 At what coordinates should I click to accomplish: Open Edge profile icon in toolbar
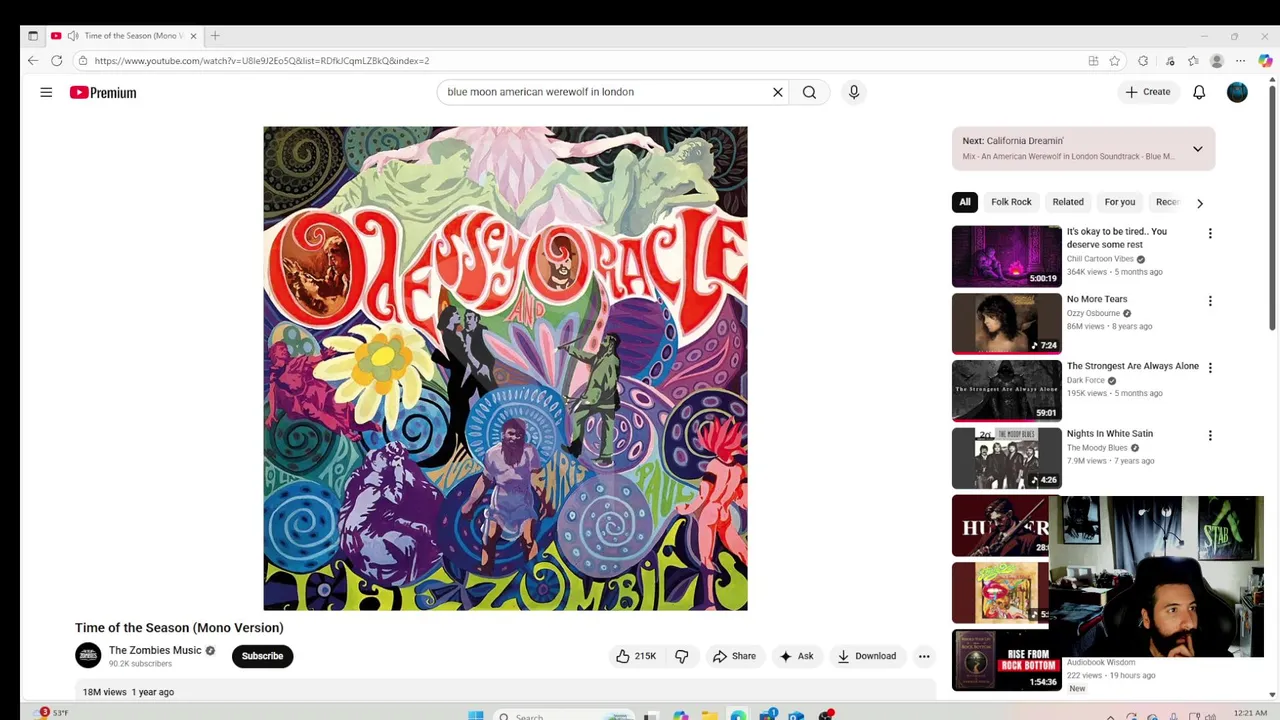click(x=1217, y=61)
